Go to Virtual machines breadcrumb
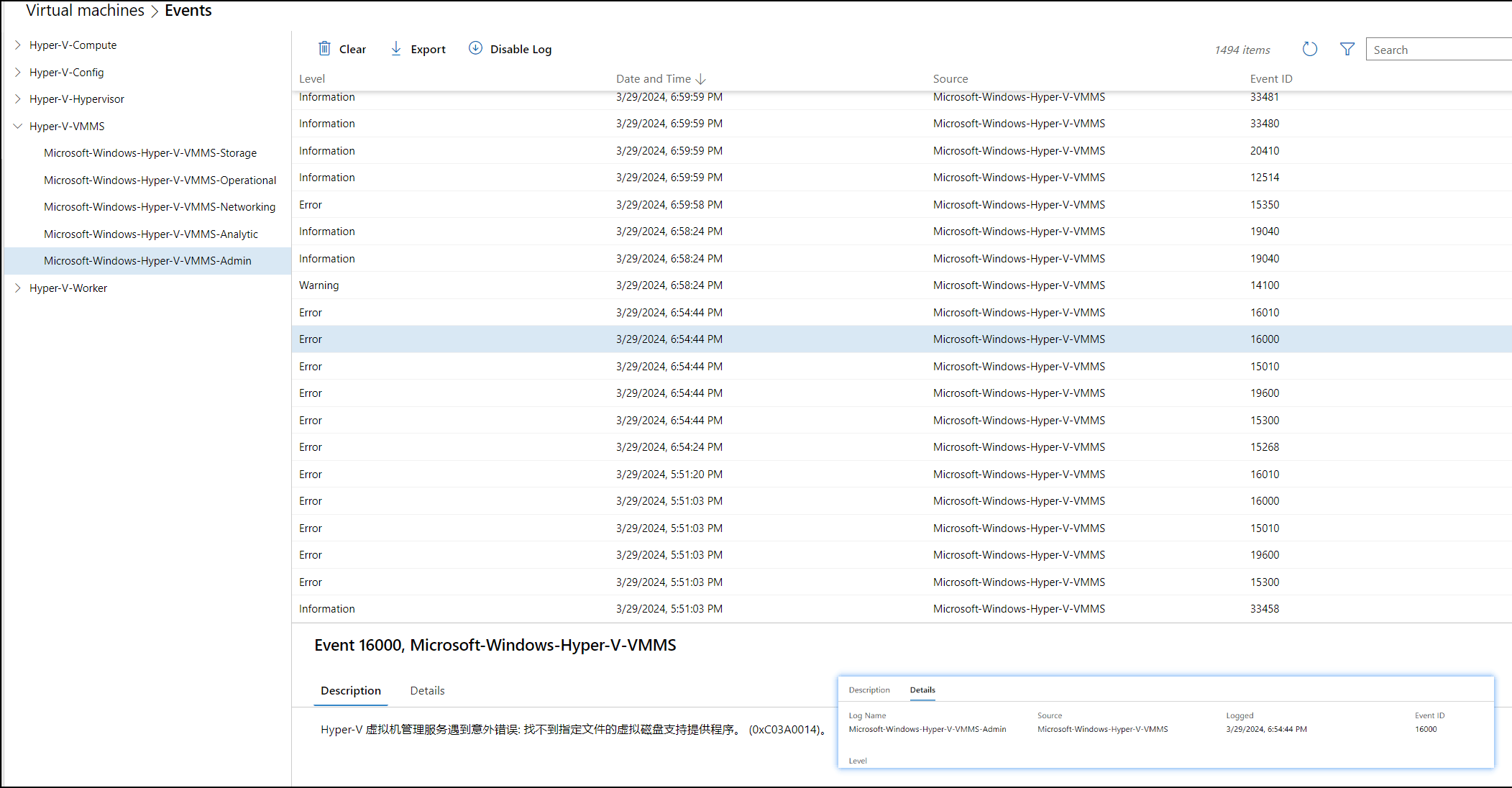The image size is (1512, 788). click(85, 10)
